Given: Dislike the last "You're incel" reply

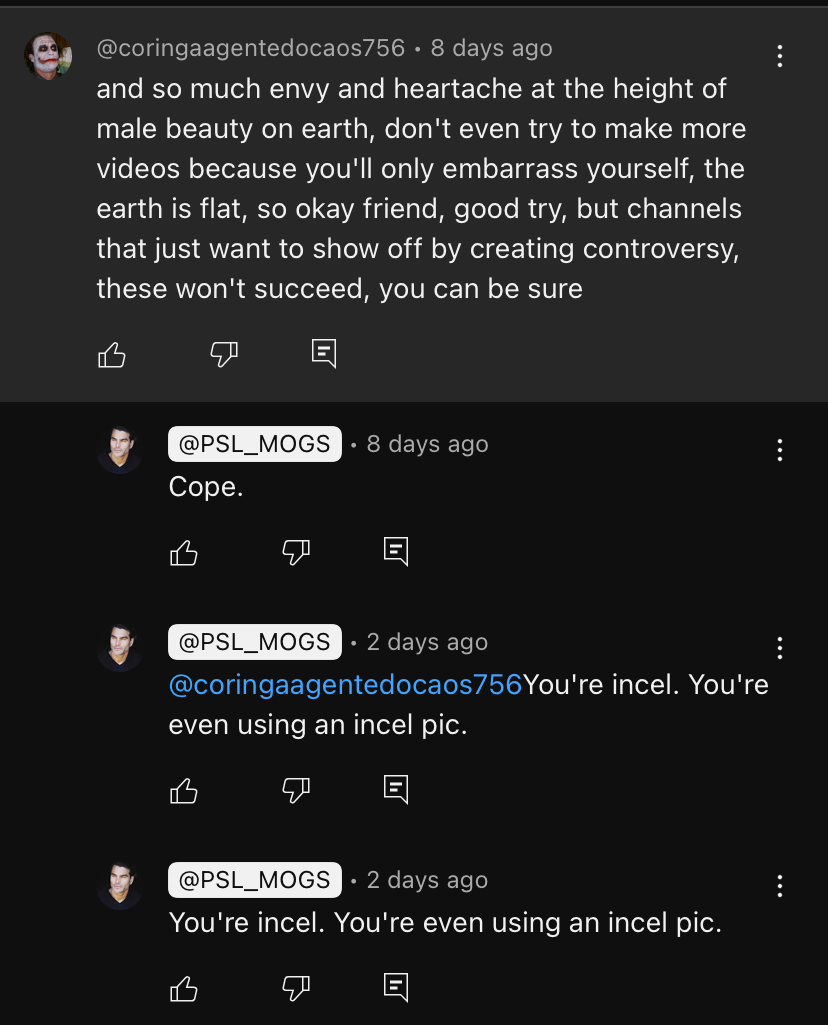Looking at the screenshot, I should (296, 988).
